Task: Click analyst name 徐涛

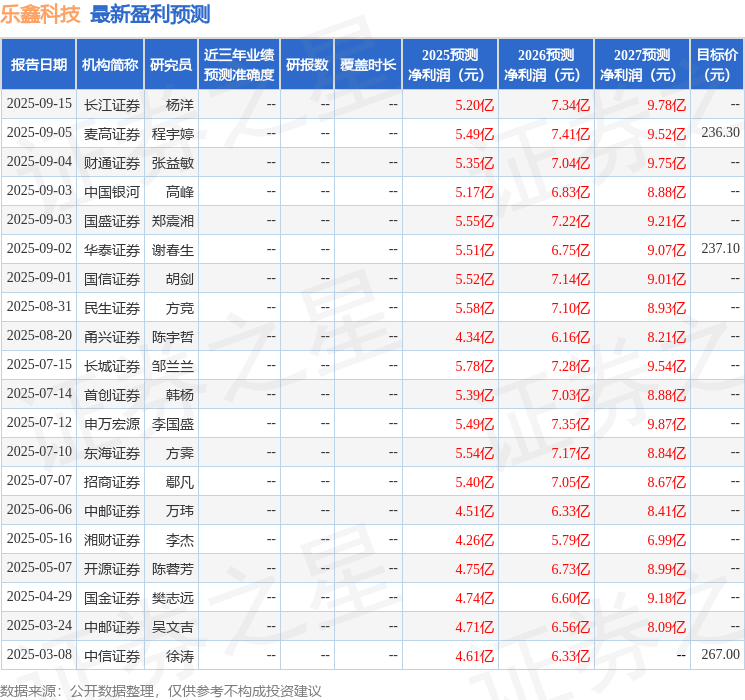Action: pyautogui.click(x=180, y=656)
